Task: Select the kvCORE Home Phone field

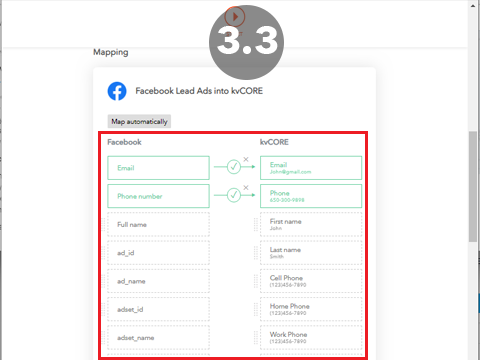Action: click(x=311, y=309)
